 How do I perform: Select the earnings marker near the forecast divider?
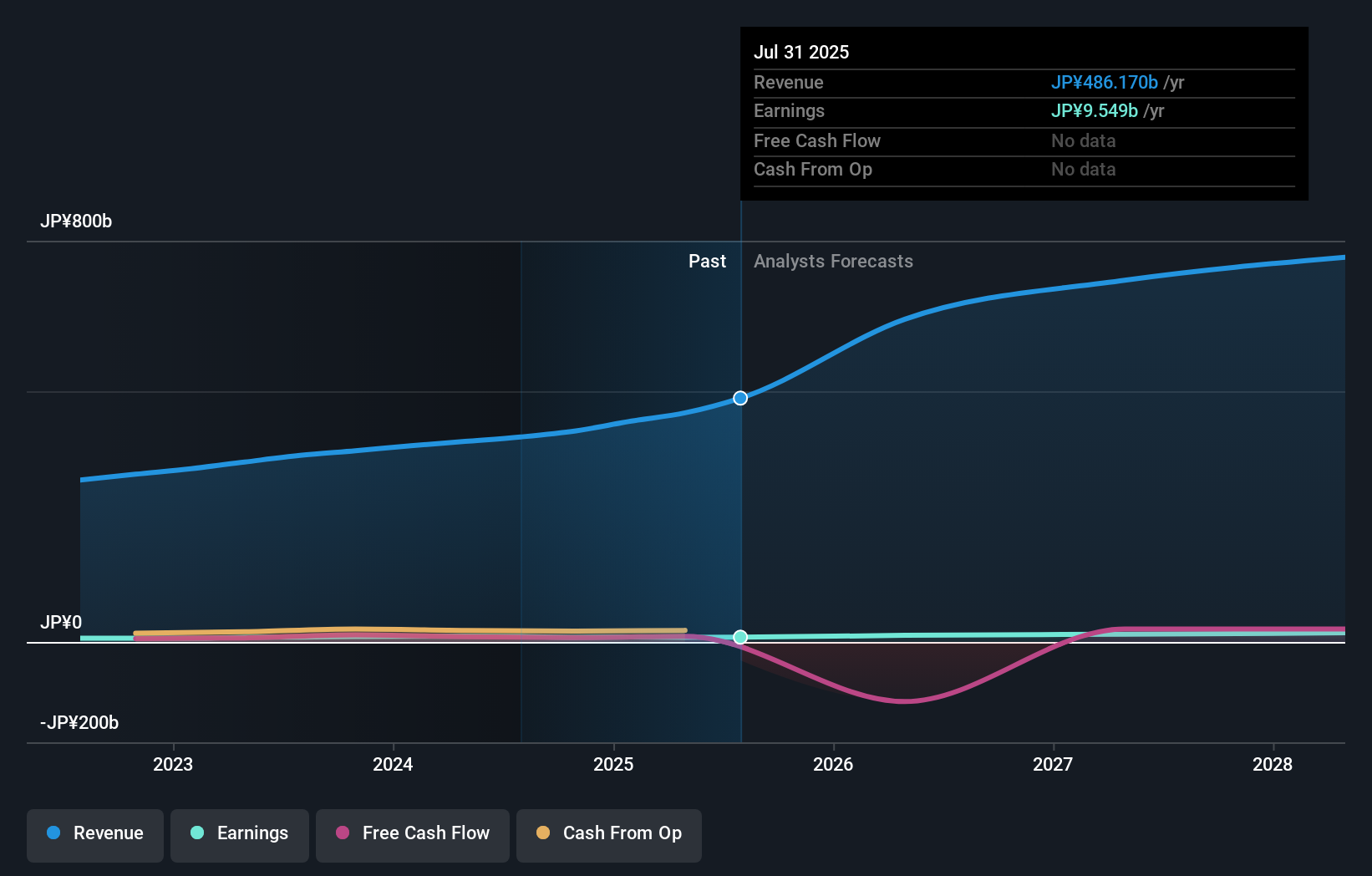coord(739,636)
